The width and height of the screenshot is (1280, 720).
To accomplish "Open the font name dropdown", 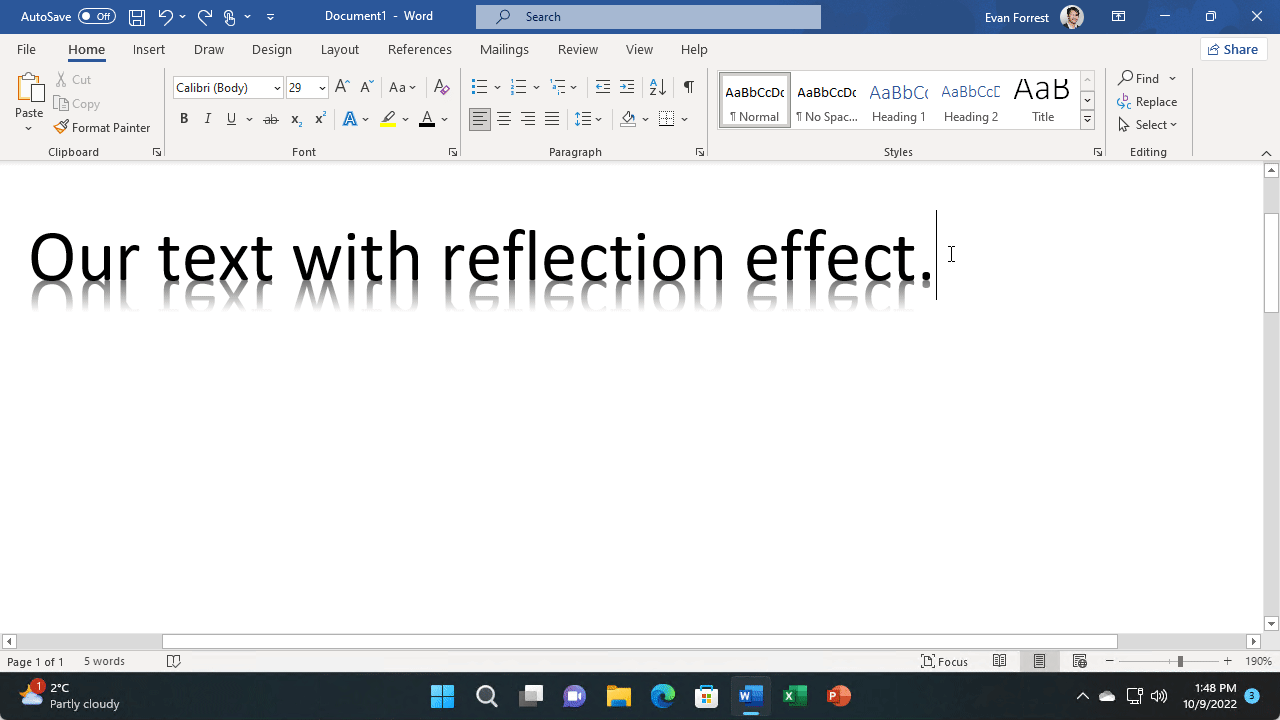I will [277, 87].
